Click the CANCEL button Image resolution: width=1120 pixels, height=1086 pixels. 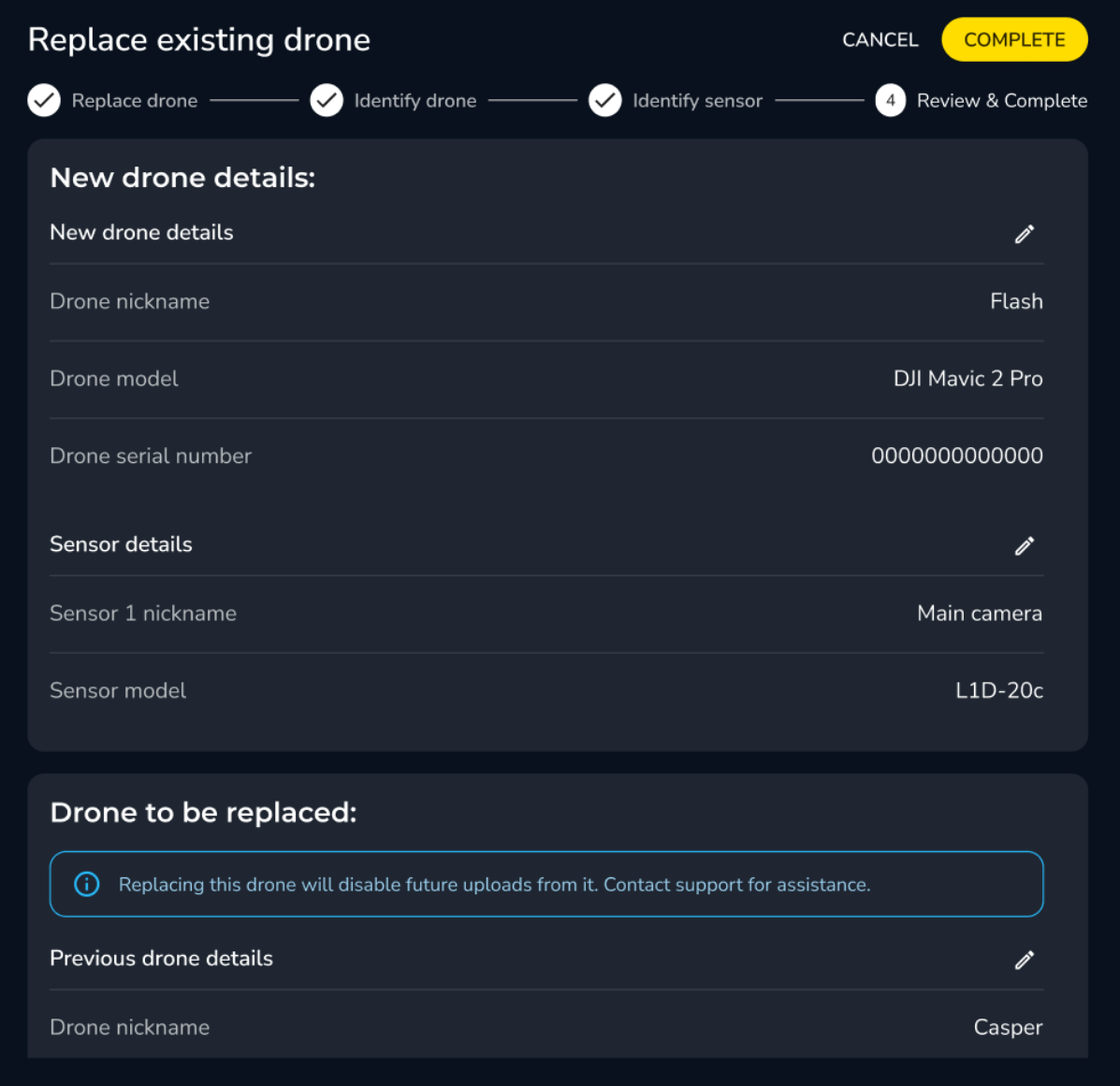880,40
